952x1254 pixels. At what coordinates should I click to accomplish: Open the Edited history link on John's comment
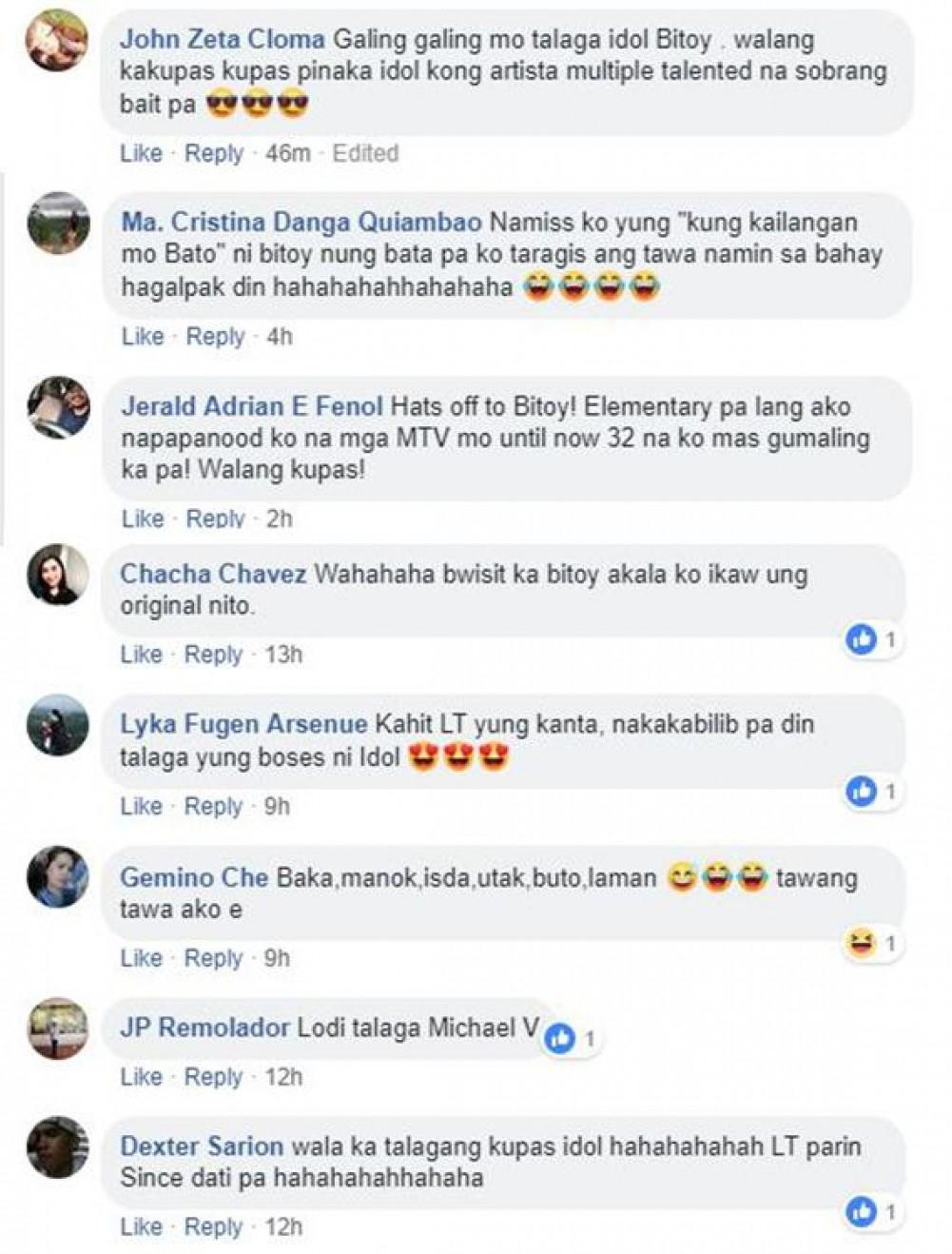coord(365,153)
